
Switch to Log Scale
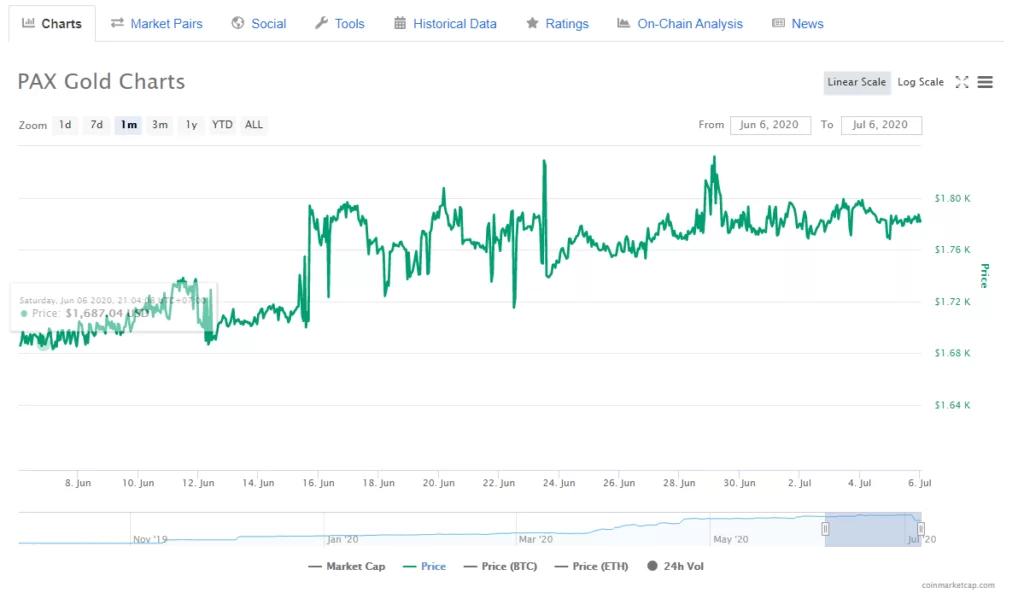pos(920,82)
